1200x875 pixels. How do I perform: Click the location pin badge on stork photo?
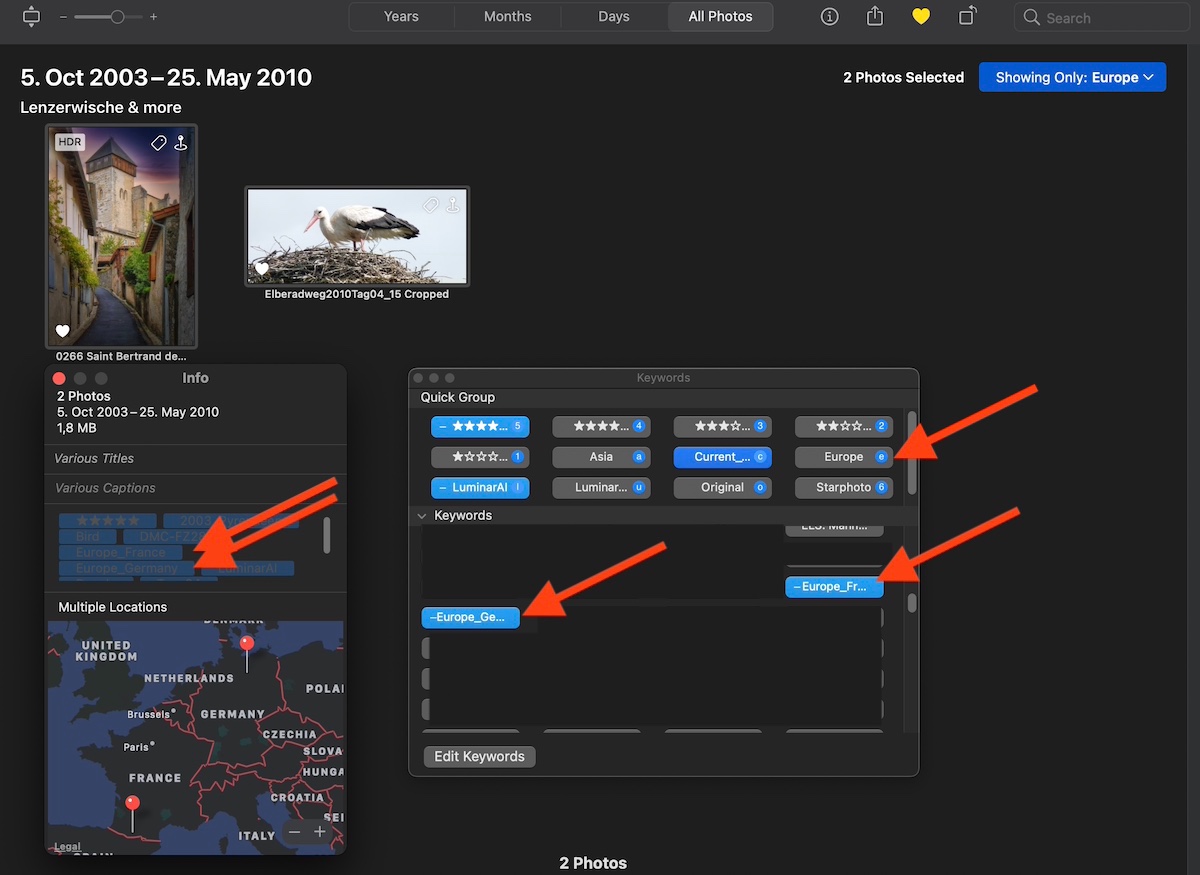[x=452, y=205]
